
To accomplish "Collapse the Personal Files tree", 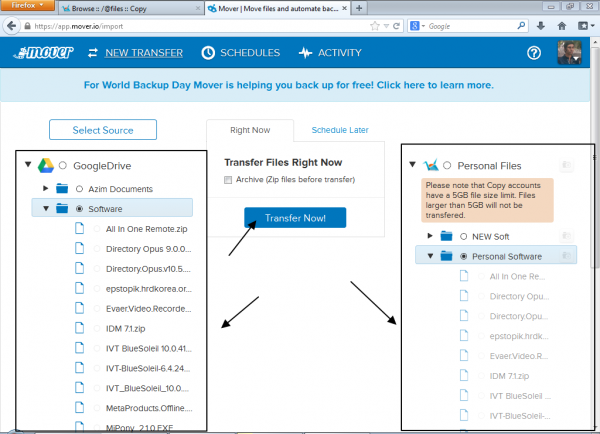I will coord(412,165).
